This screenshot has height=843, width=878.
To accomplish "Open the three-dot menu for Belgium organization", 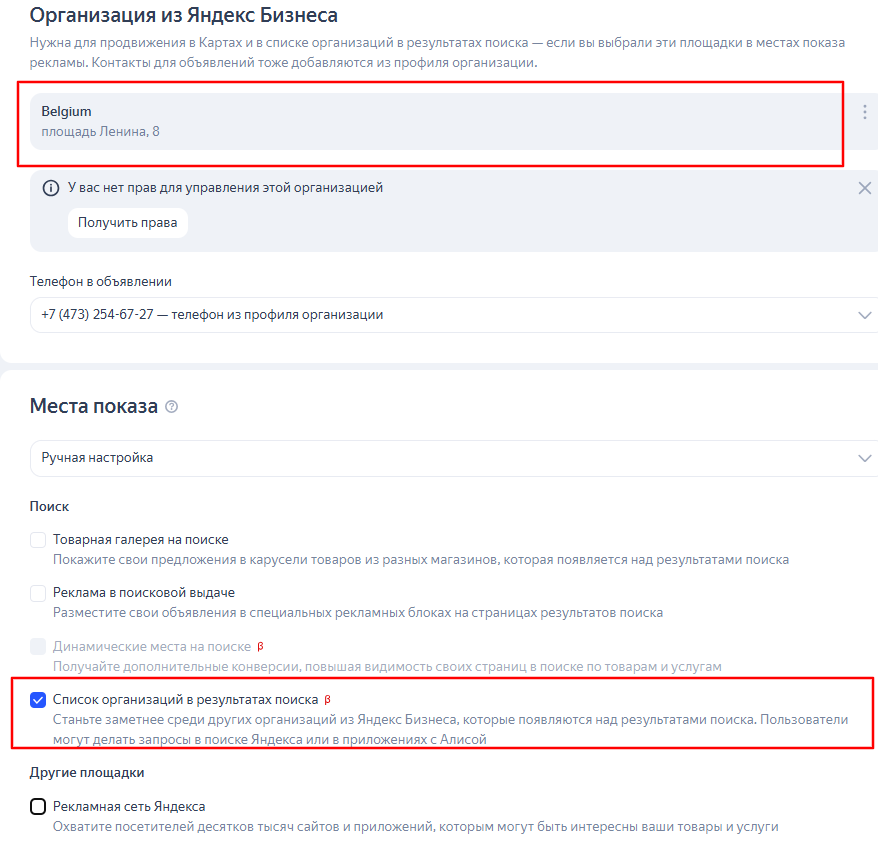I will 865,112.
